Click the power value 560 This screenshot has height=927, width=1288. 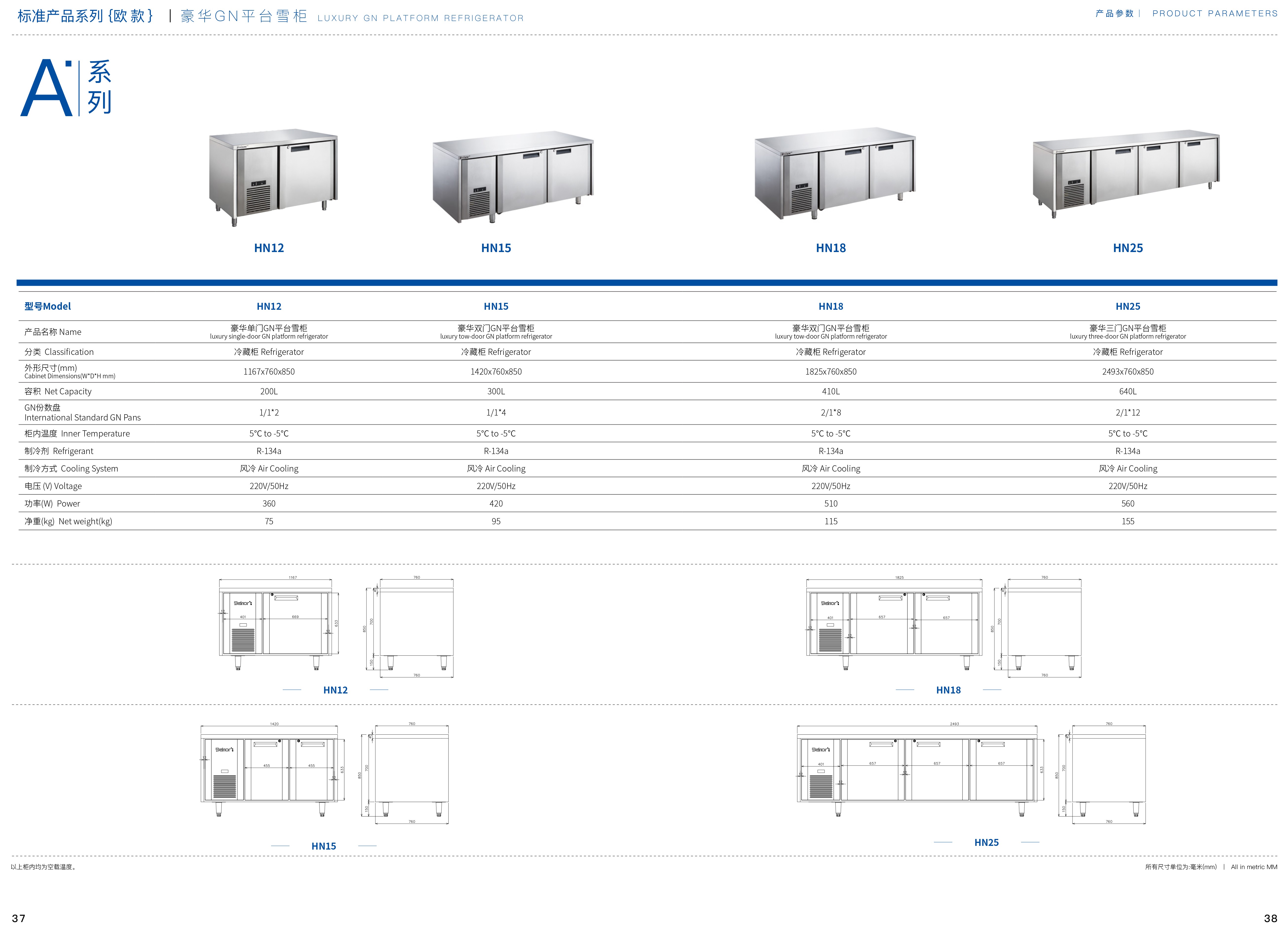1128,504
